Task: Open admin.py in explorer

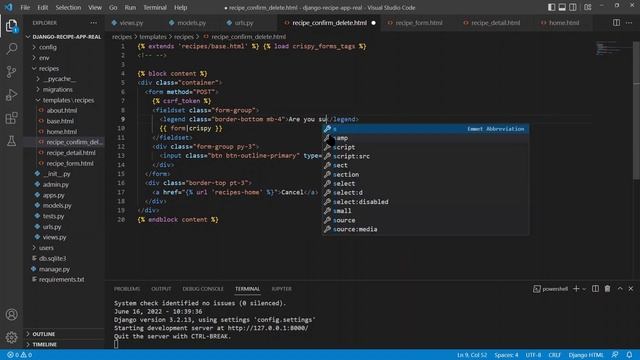Action: pyautogui.click(x=56, y=184)
